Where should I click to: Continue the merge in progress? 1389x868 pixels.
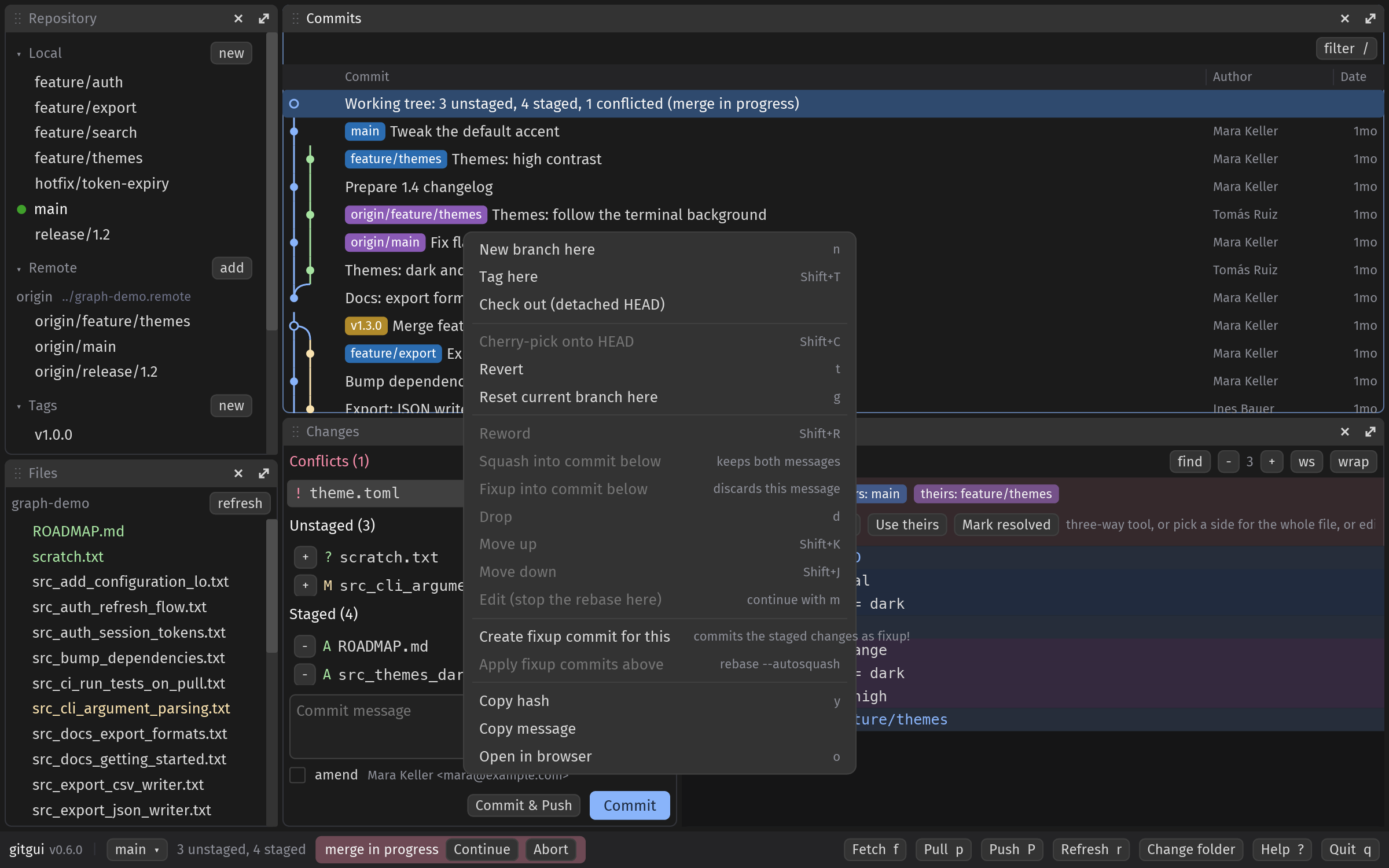pyautogui.click(x=482, y=849)
